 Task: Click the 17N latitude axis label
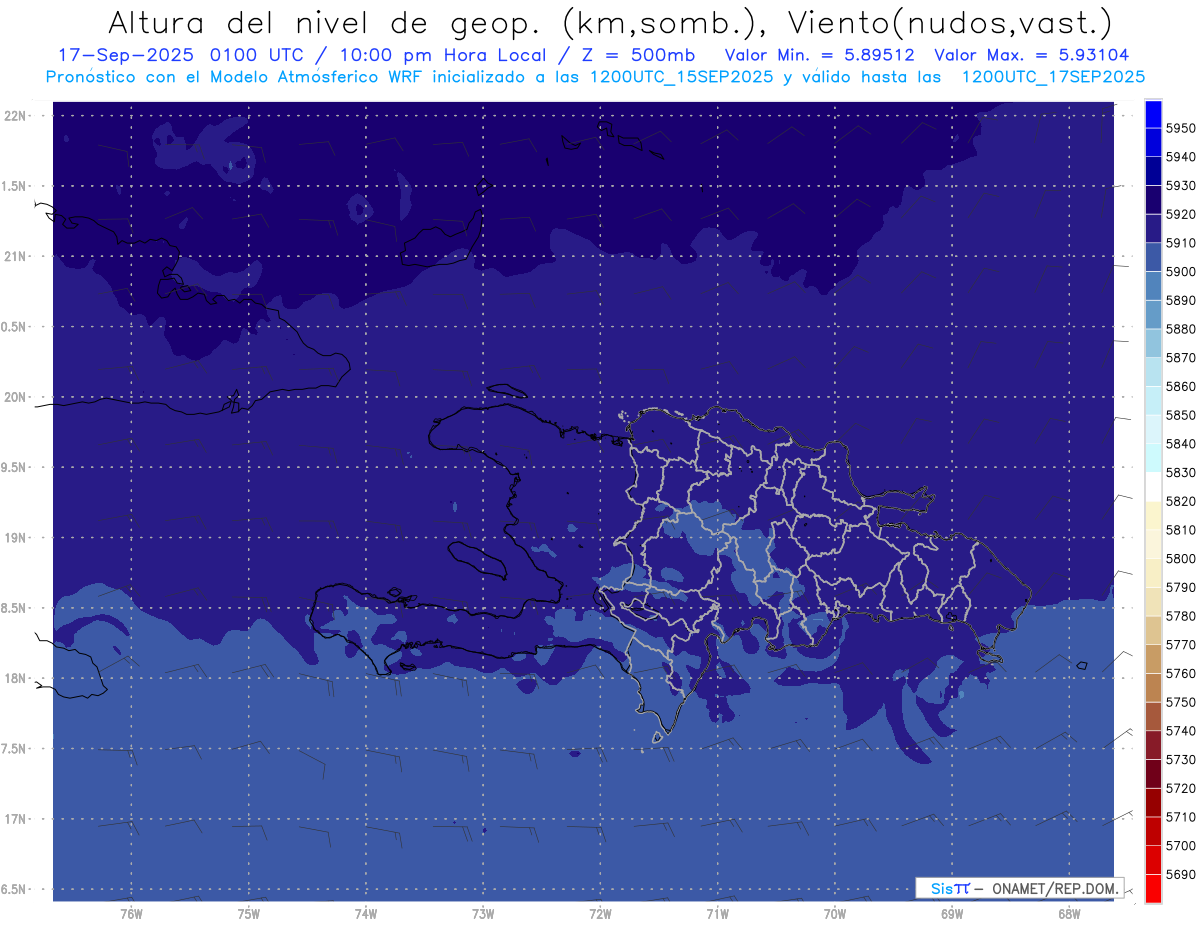(x=18, y=819)
